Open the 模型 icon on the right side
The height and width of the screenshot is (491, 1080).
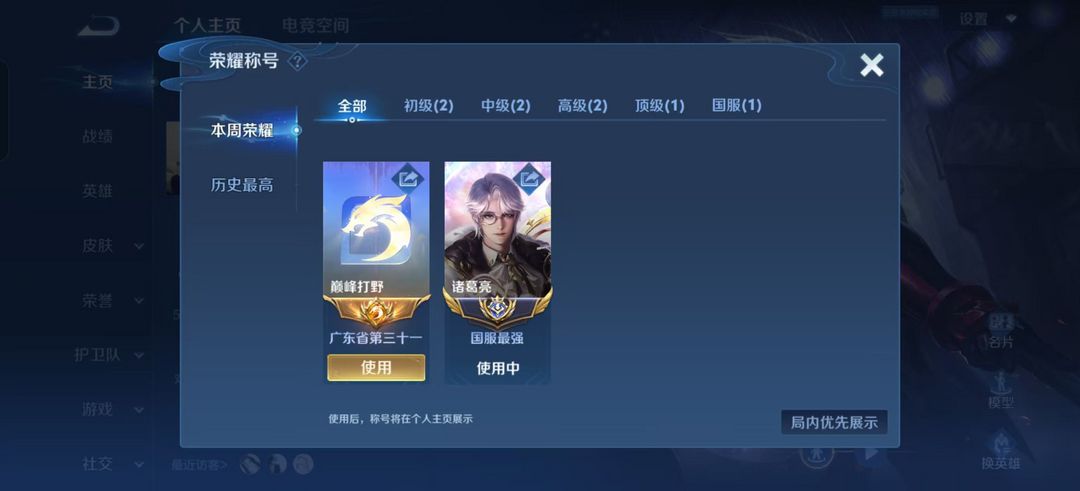coord(1000,391)
